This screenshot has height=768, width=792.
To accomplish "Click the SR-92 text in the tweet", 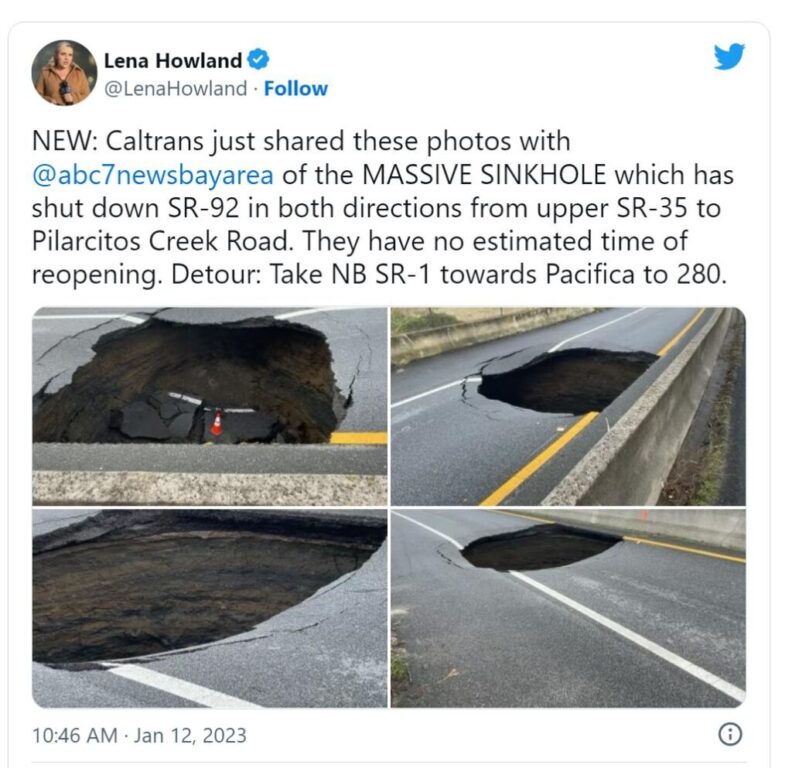I will tap(203, 208).
